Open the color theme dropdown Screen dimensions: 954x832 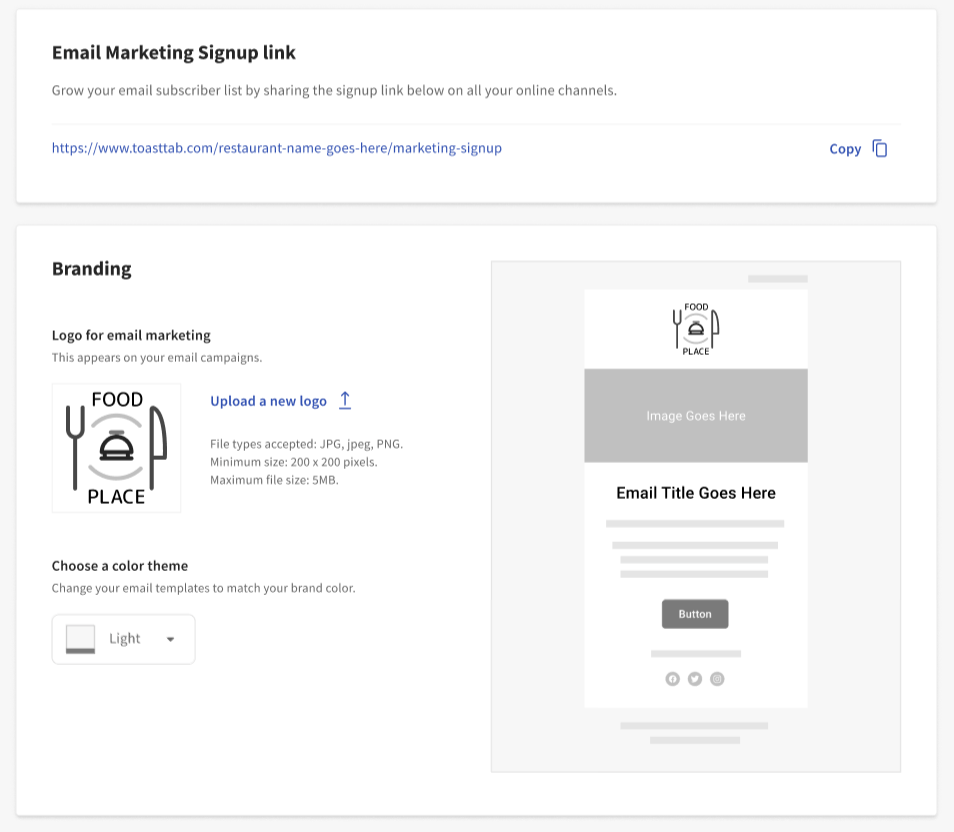(123, 638)
